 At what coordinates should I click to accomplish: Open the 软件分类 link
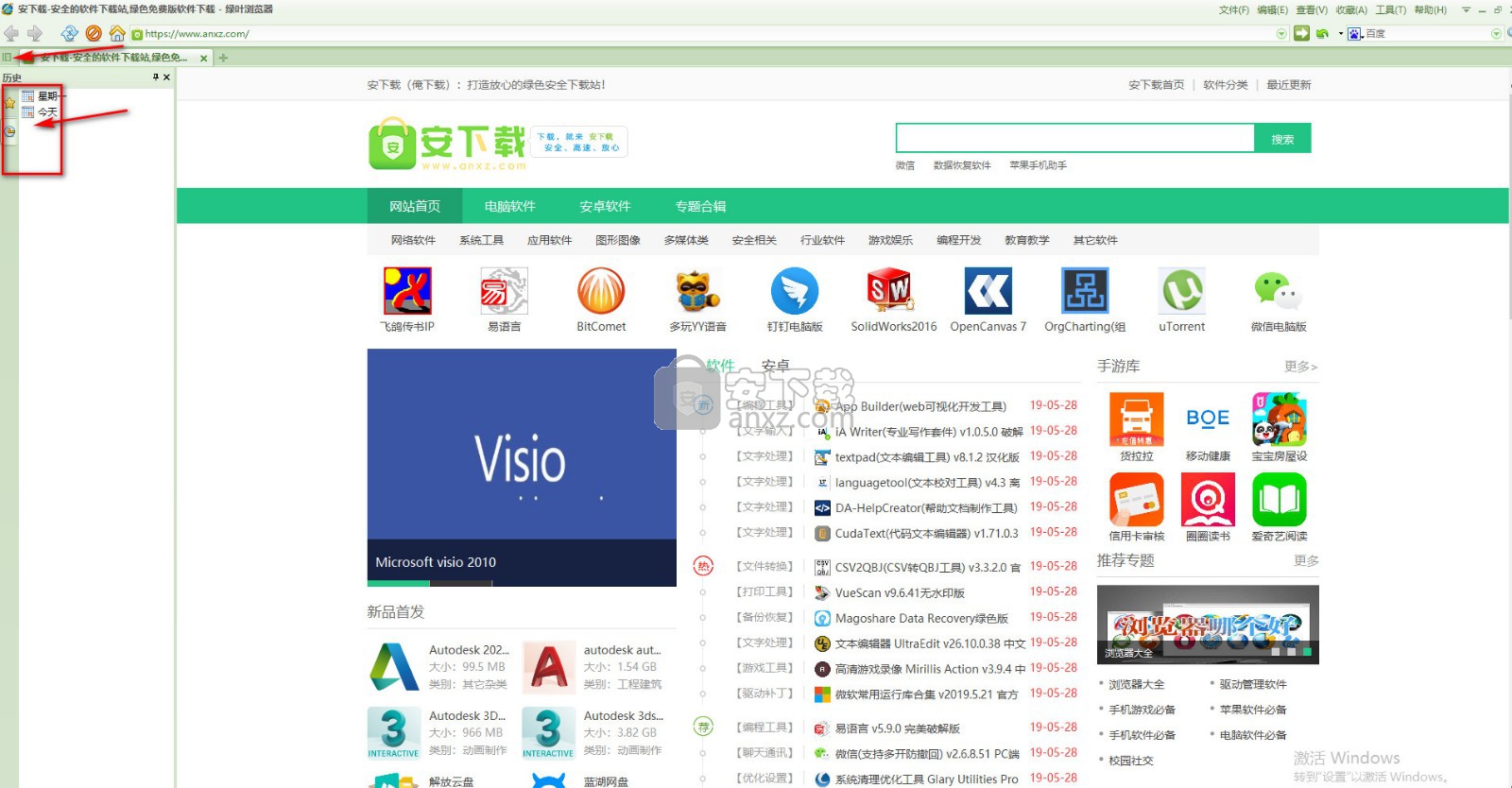click(x=1225, y=85)
